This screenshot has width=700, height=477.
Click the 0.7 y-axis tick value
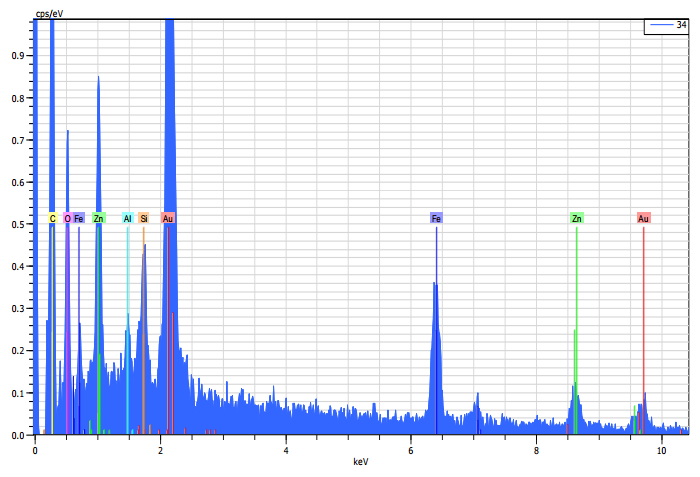18,140
